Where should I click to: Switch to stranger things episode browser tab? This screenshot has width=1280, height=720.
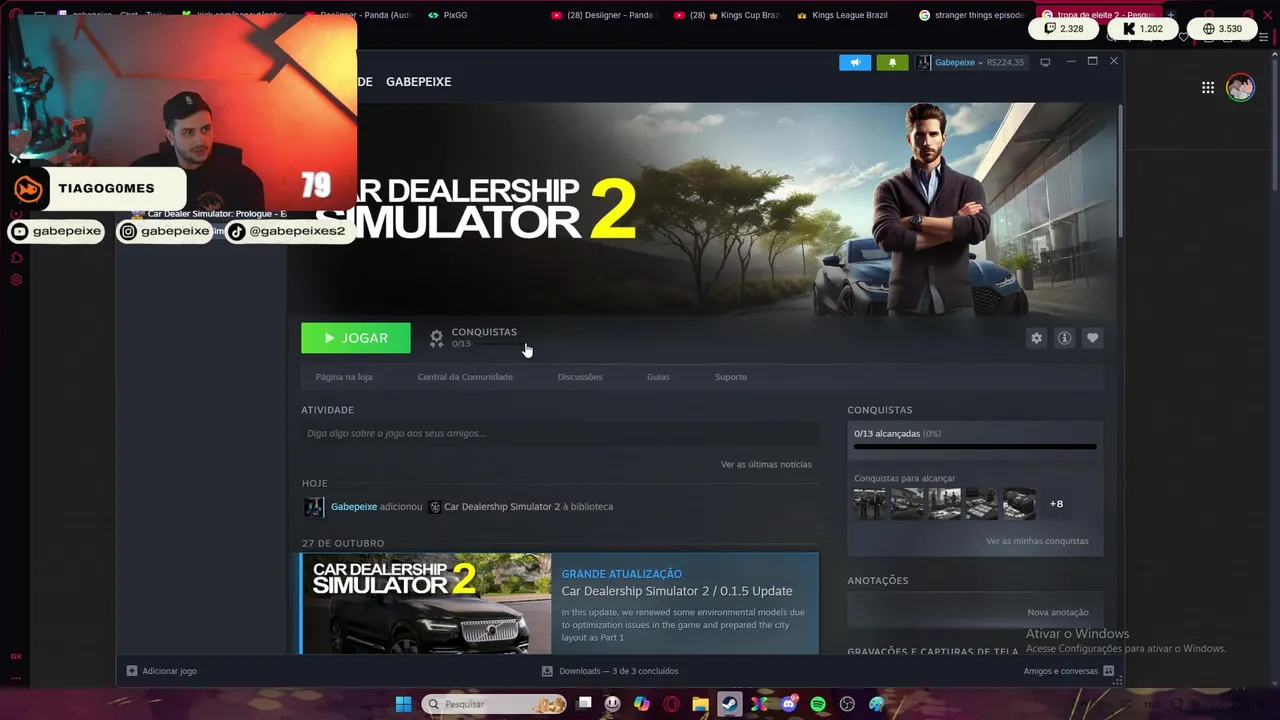pyautogui.click(x=972, y=15)
